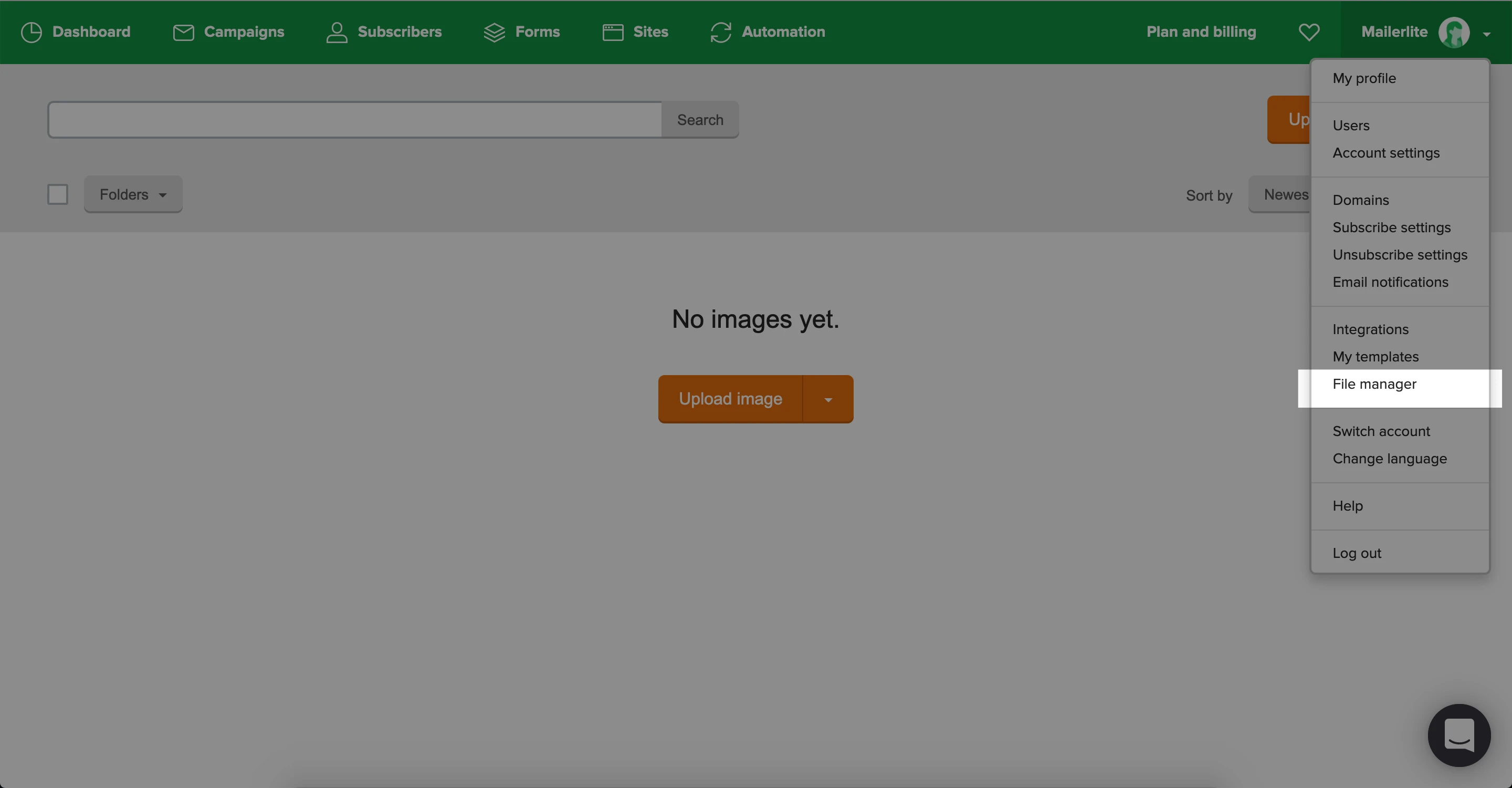Click the Campaigns envelope icon
The height and width of the screenshot is (788, 1512).
pos(183,32)
